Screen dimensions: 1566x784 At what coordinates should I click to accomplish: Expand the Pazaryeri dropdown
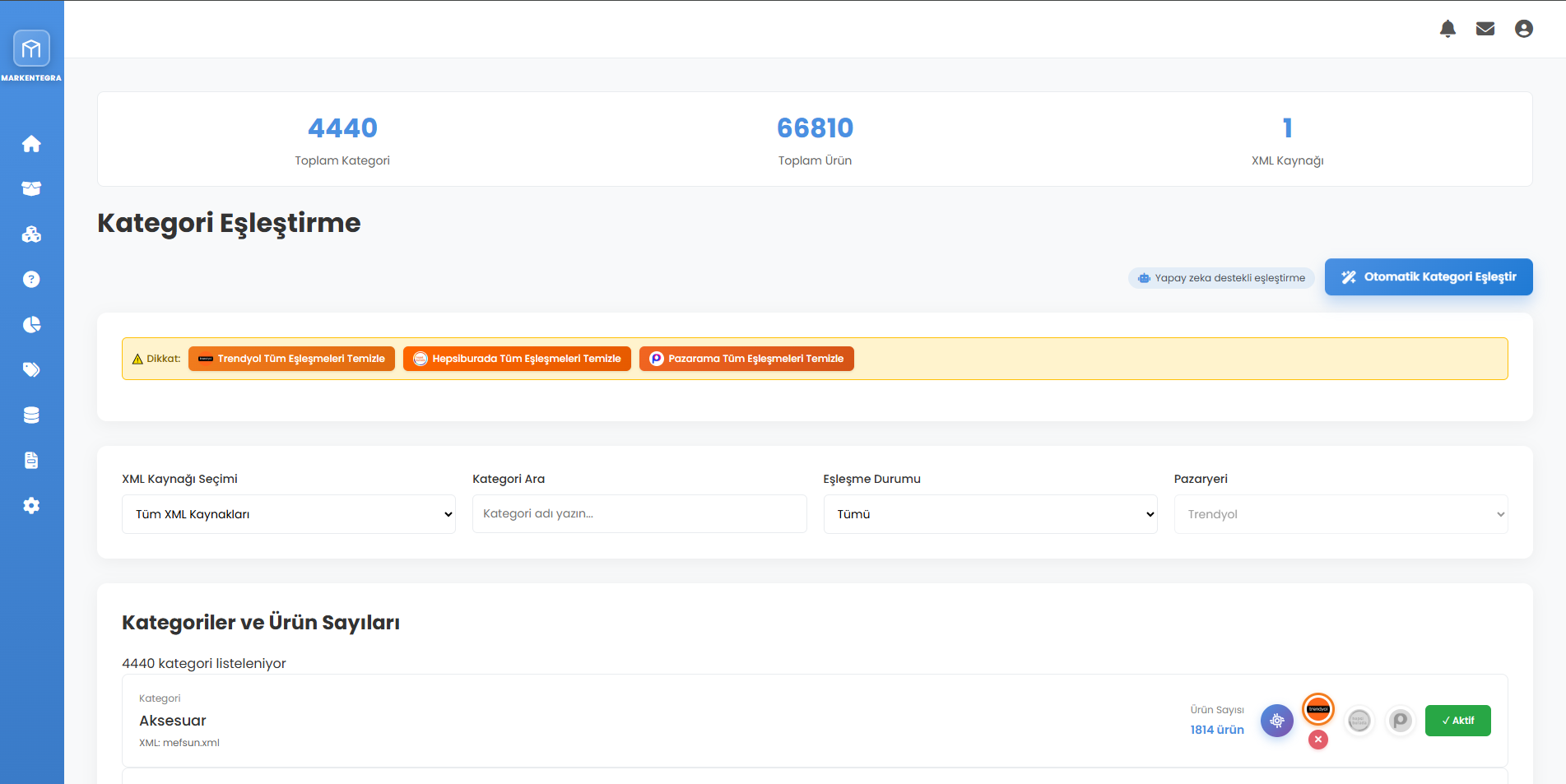pos(1341,514)
